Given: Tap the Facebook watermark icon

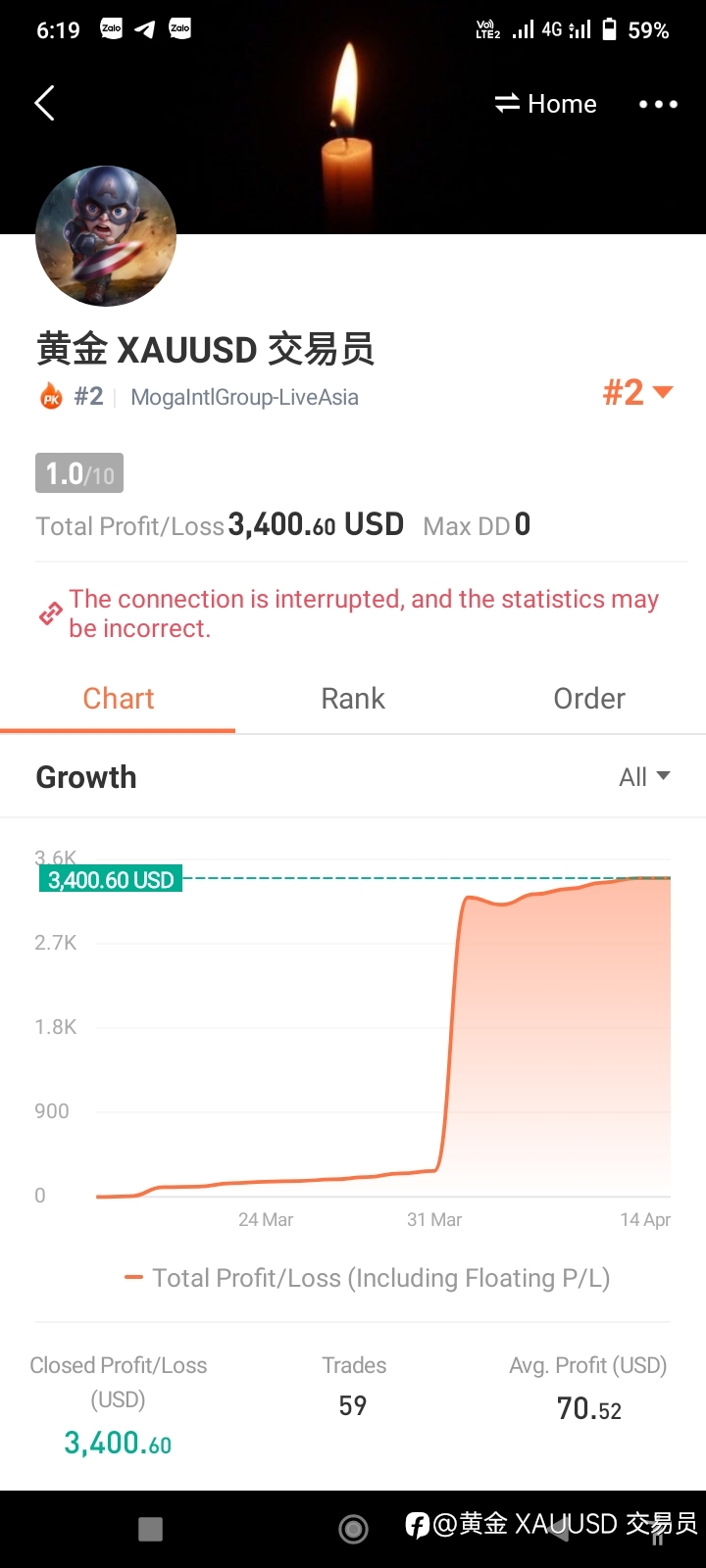Looking at the screenshot, I should [x=418, y=1524].
